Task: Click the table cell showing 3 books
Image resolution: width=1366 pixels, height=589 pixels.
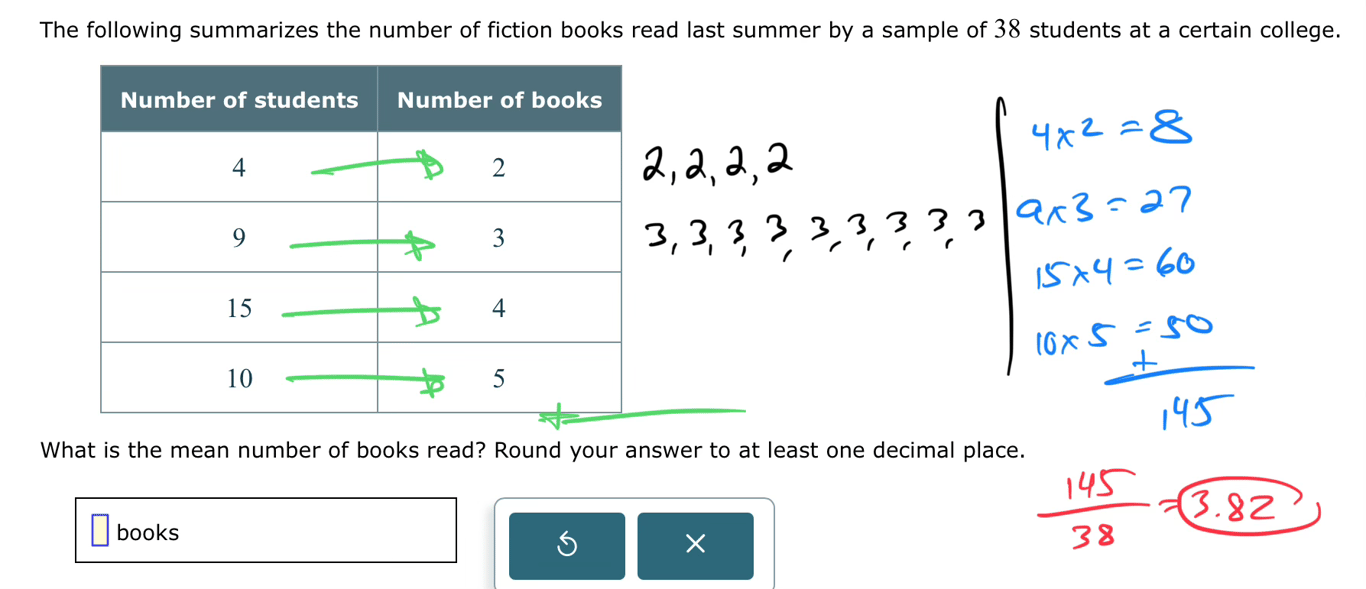Action: coord(499,238)
